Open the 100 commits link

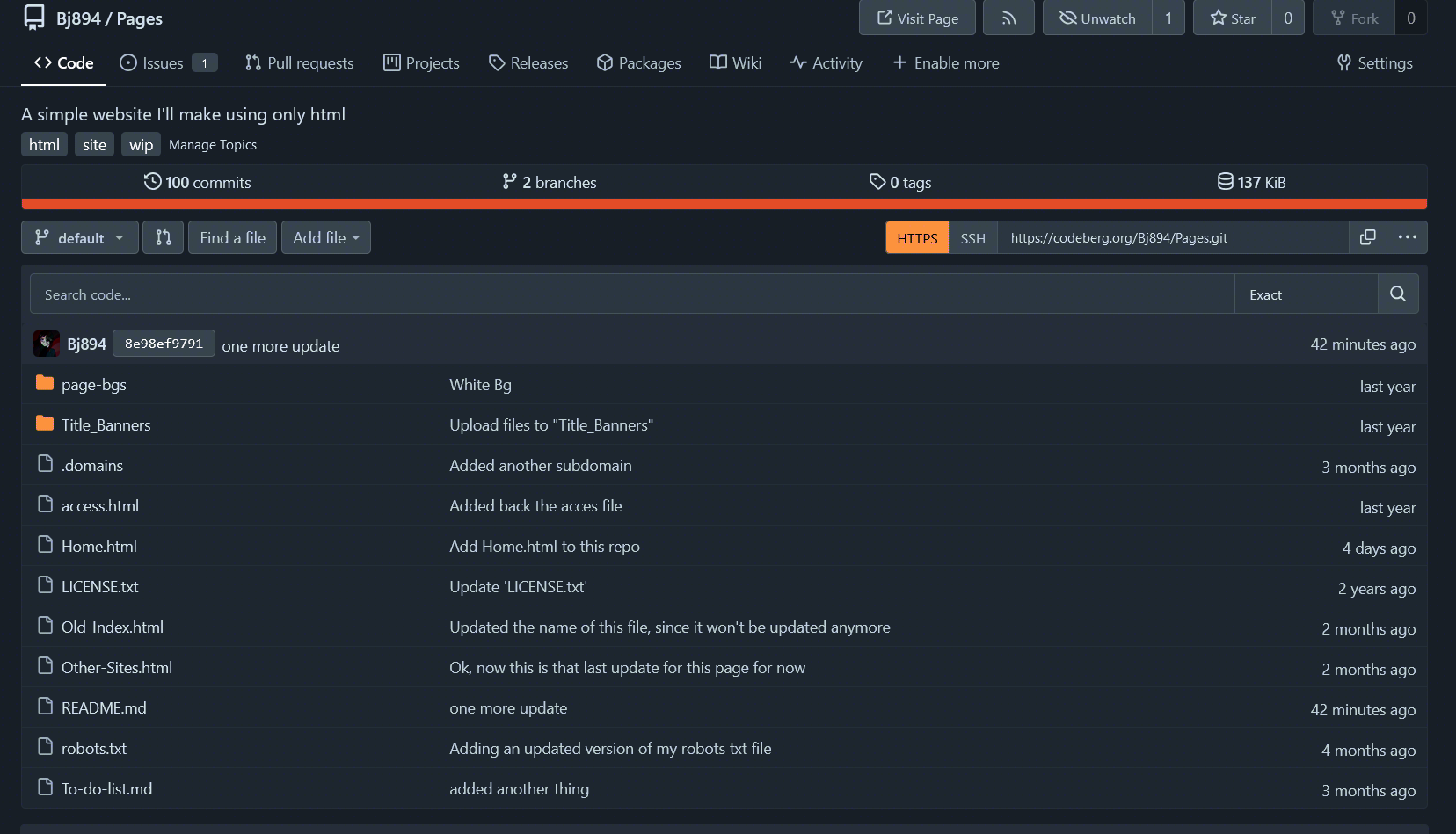[x=198, y=182]
